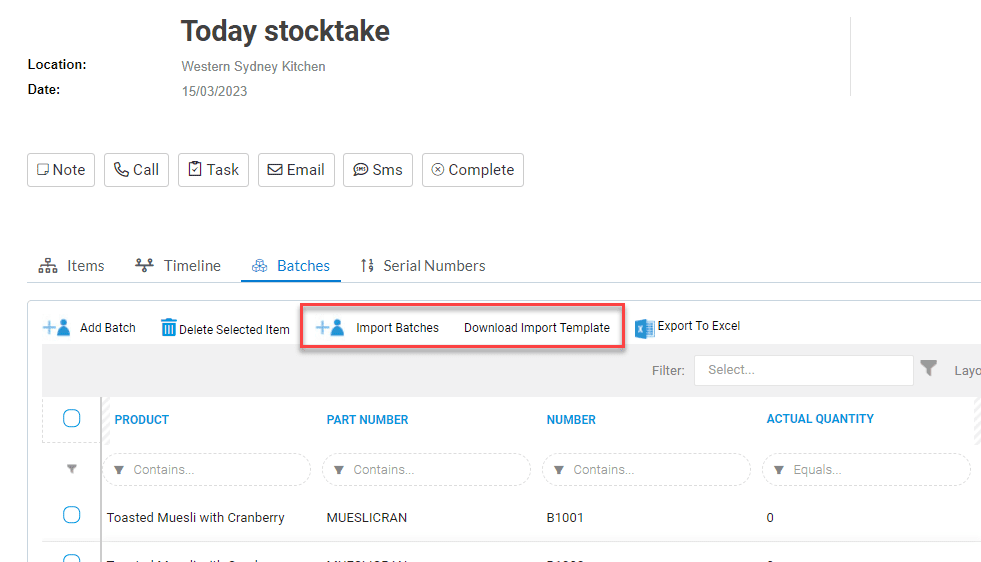Screen dimensions: 981x562
Task: Switch to the Items tab
Action: 71,266
